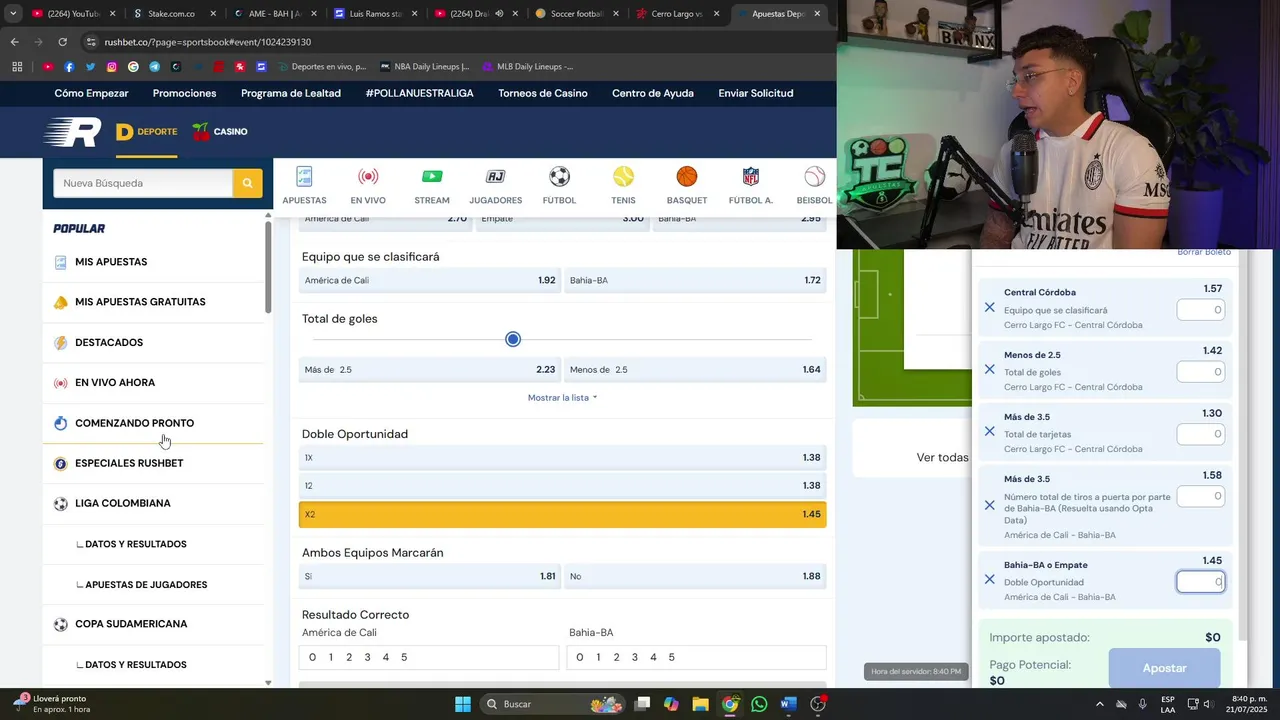Open the Jugadores category icon
This screenshot has width=1280, height=720.
(x=495, y=177)
